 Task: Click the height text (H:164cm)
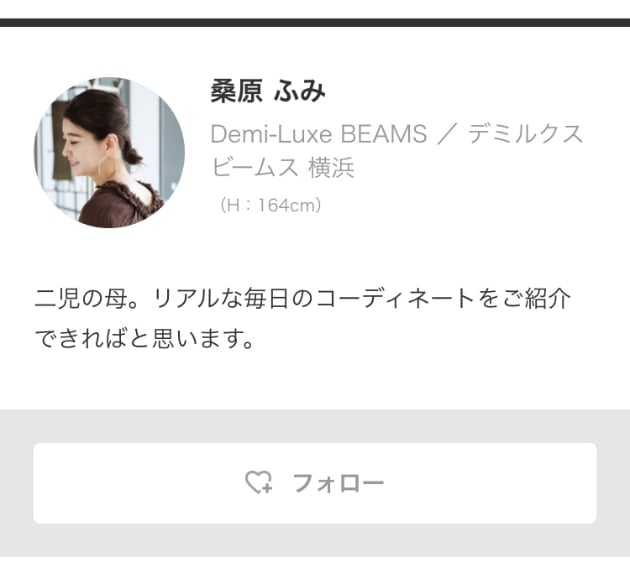point(270,205)
